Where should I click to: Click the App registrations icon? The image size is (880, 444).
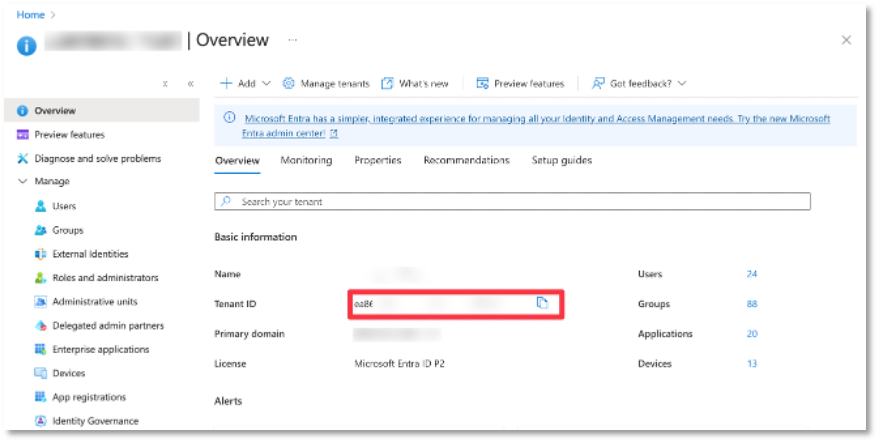tap(40, 397)
